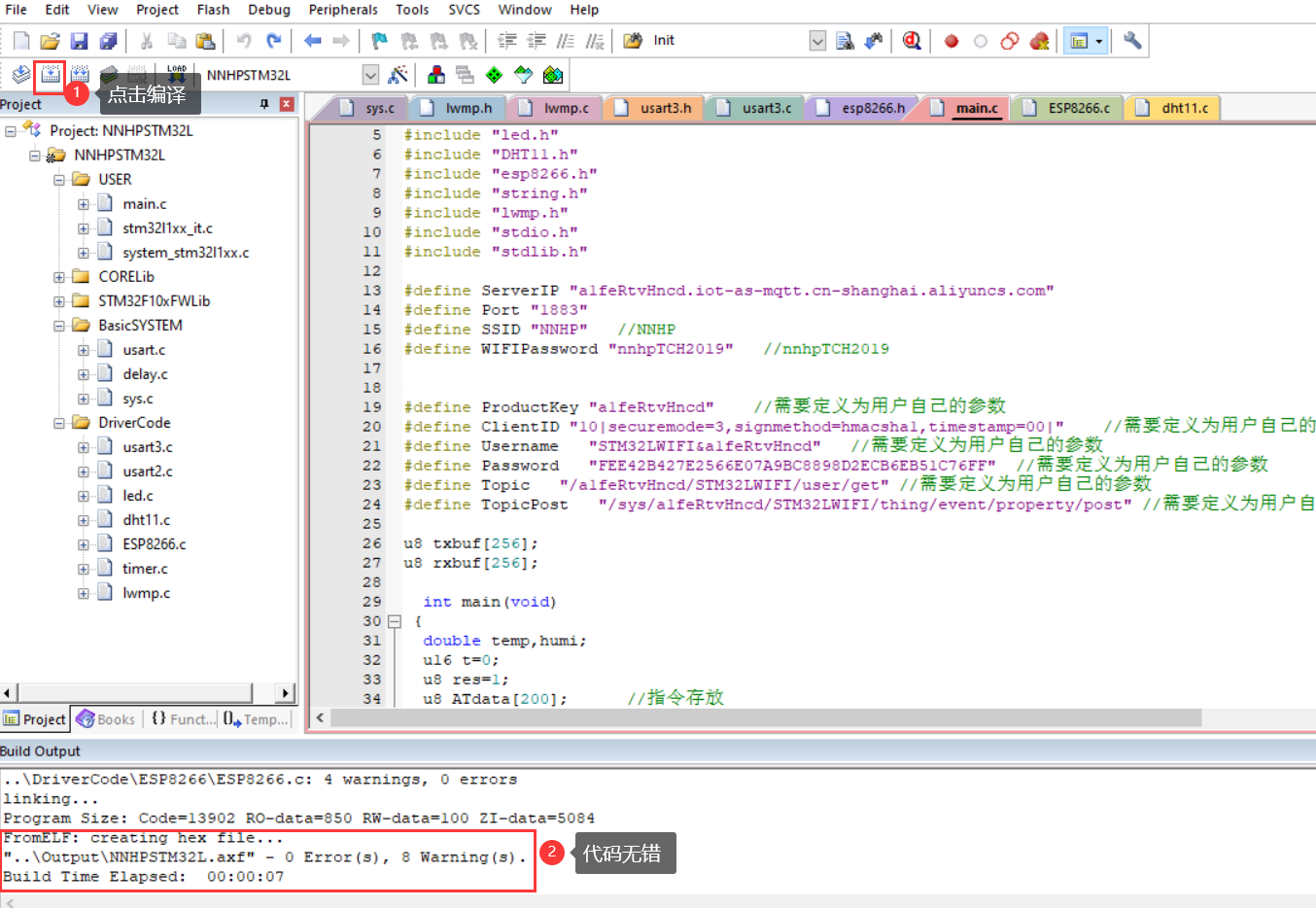
Task: Open Options for Target (magic wand icon)
Action: pyautogui.click(x=398, y=75)
